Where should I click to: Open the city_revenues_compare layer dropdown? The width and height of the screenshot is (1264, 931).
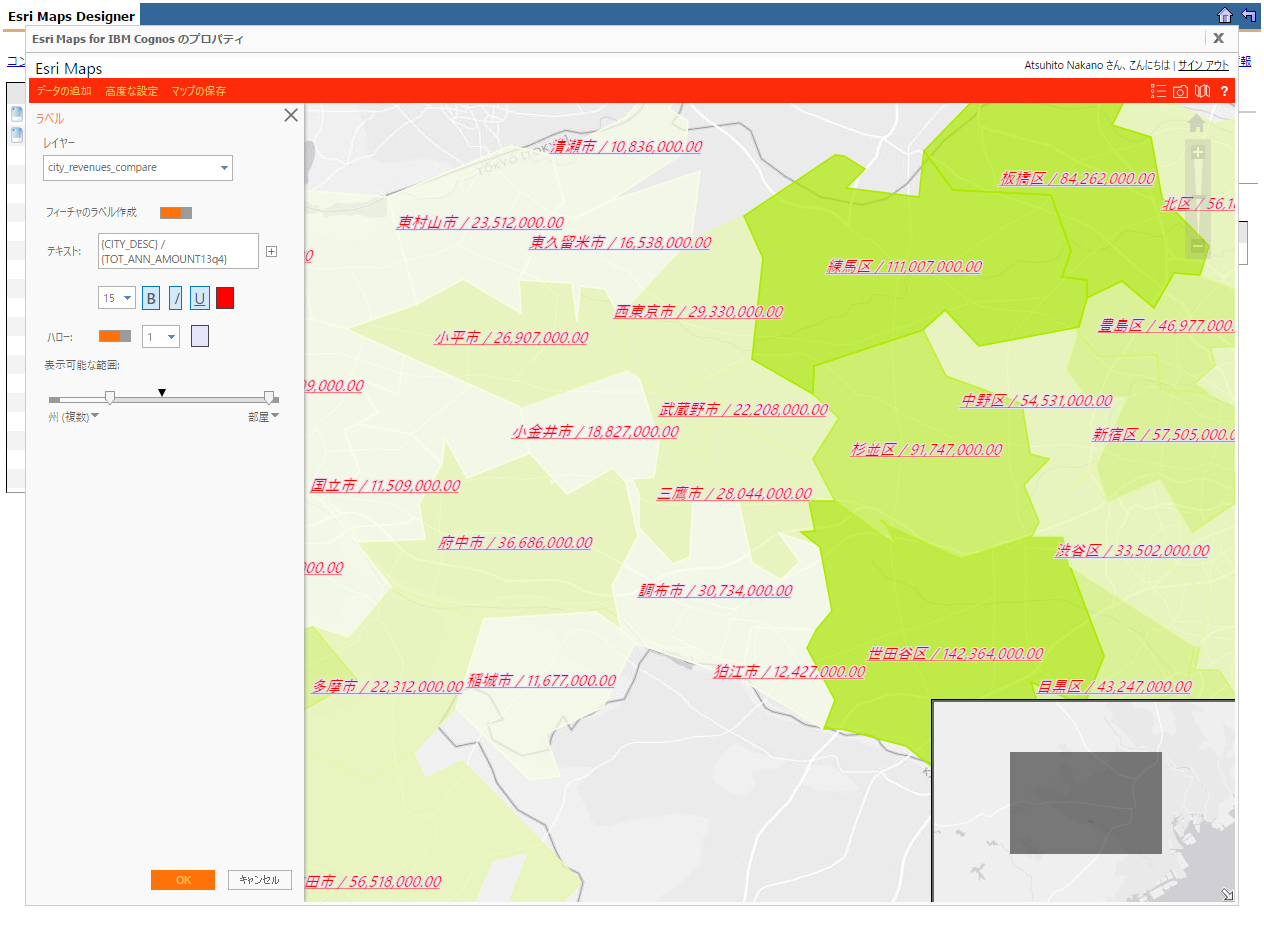[138, 168]
